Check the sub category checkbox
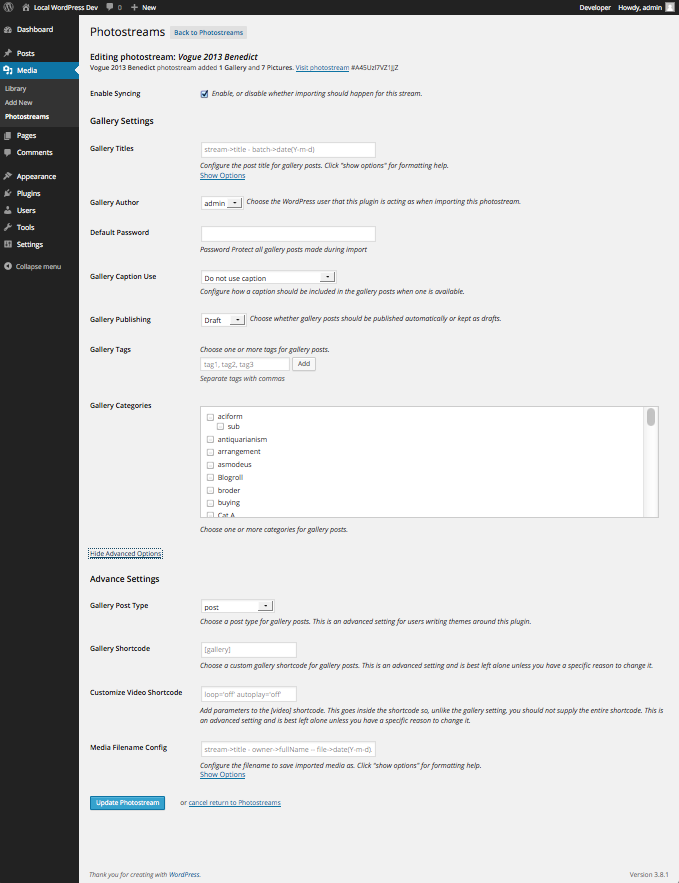Image resolution: width=679 pixels, height=883 pixels. point(220,427)
